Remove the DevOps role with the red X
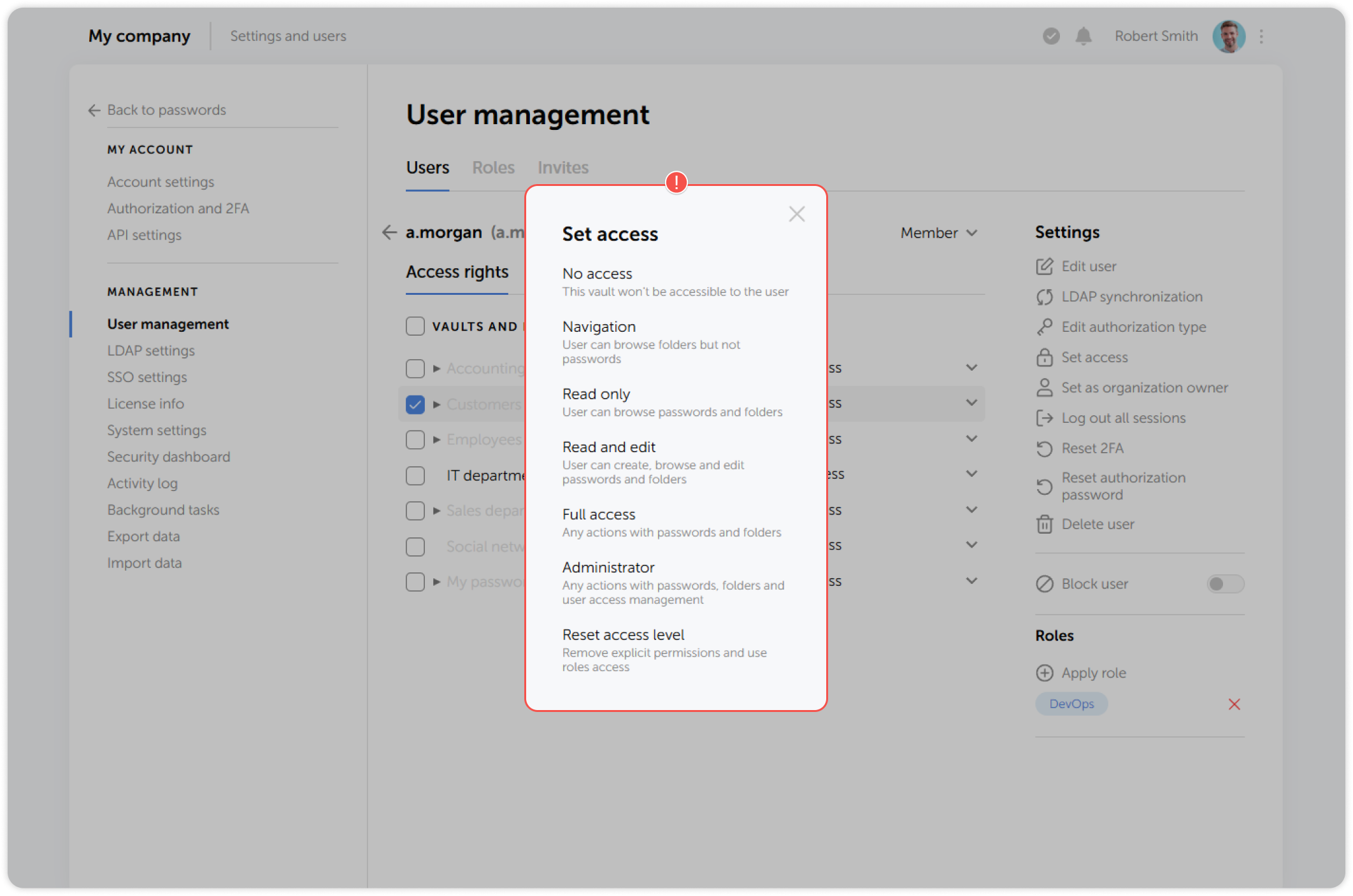 point(1235,704)
